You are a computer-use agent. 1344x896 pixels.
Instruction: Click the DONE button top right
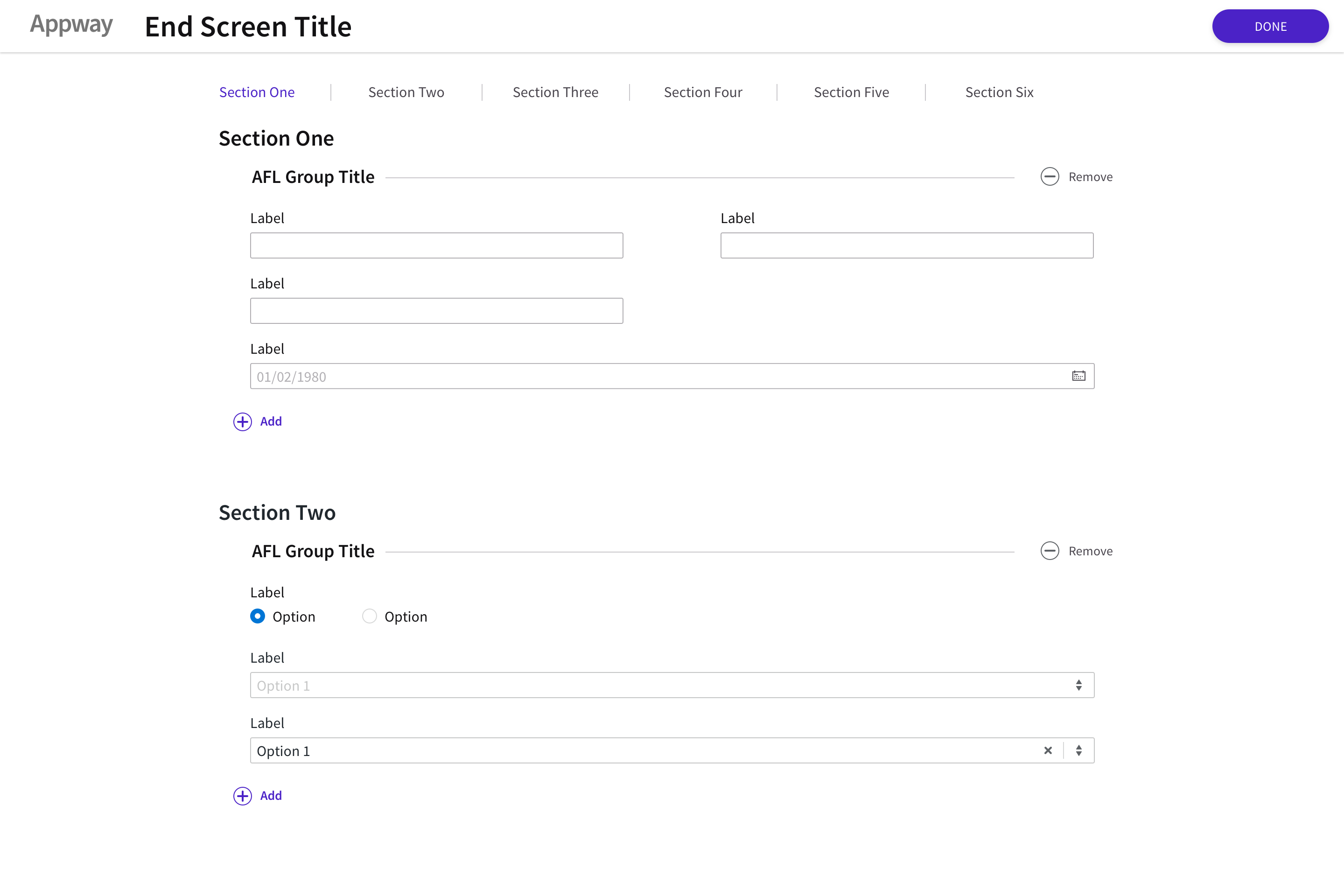(x=1271, y=25)
